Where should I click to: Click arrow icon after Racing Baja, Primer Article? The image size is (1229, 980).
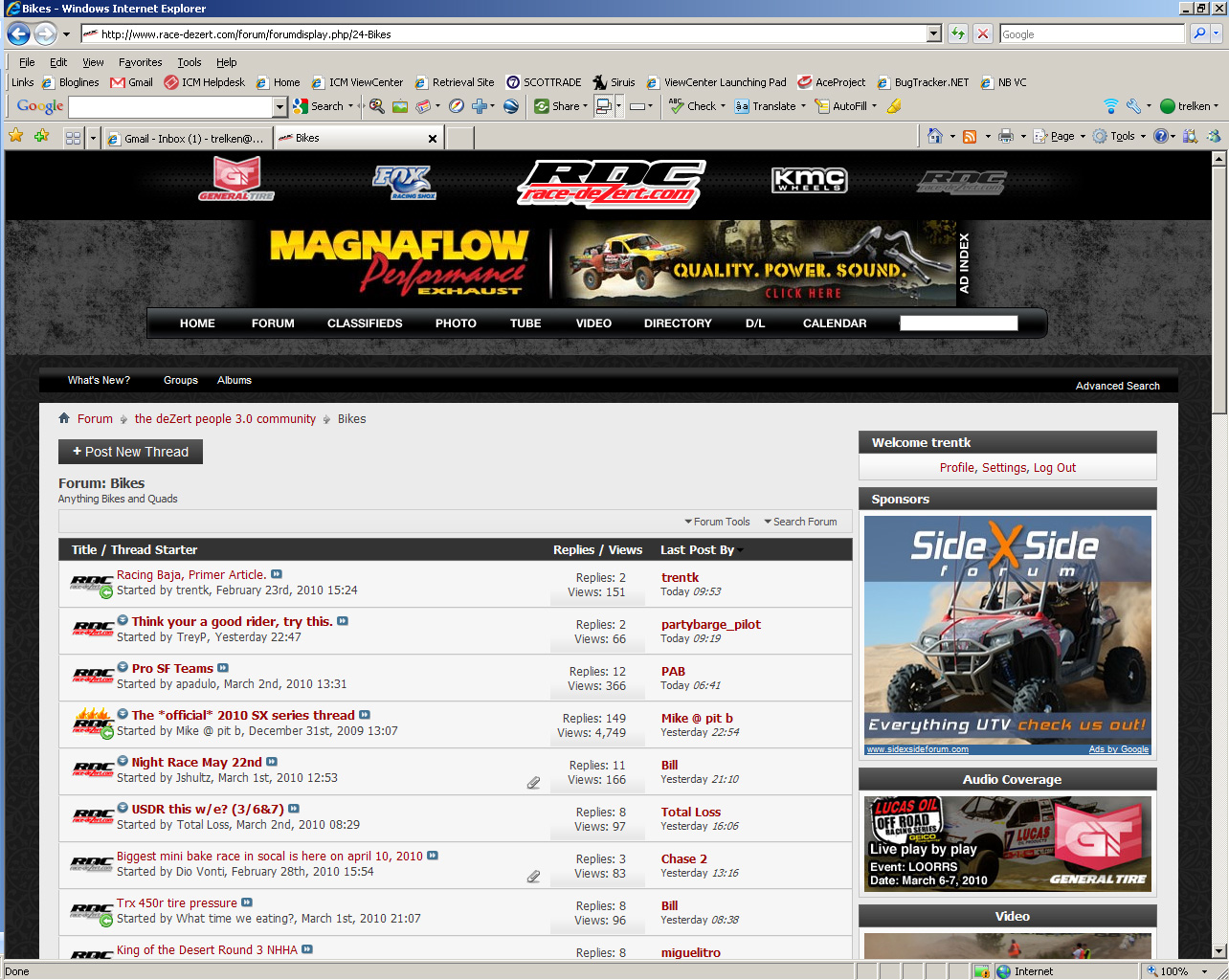point(277,574)
